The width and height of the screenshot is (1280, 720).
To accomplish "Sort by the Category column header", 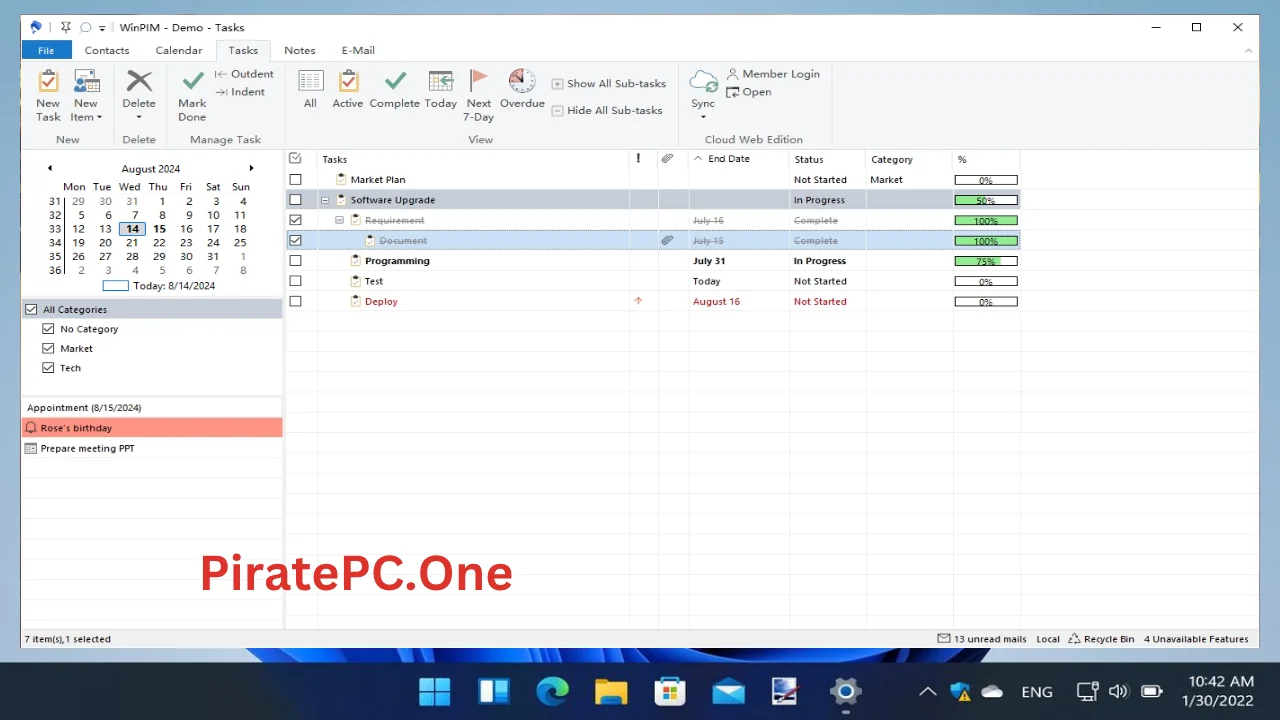I will click(x=909, y=159).
